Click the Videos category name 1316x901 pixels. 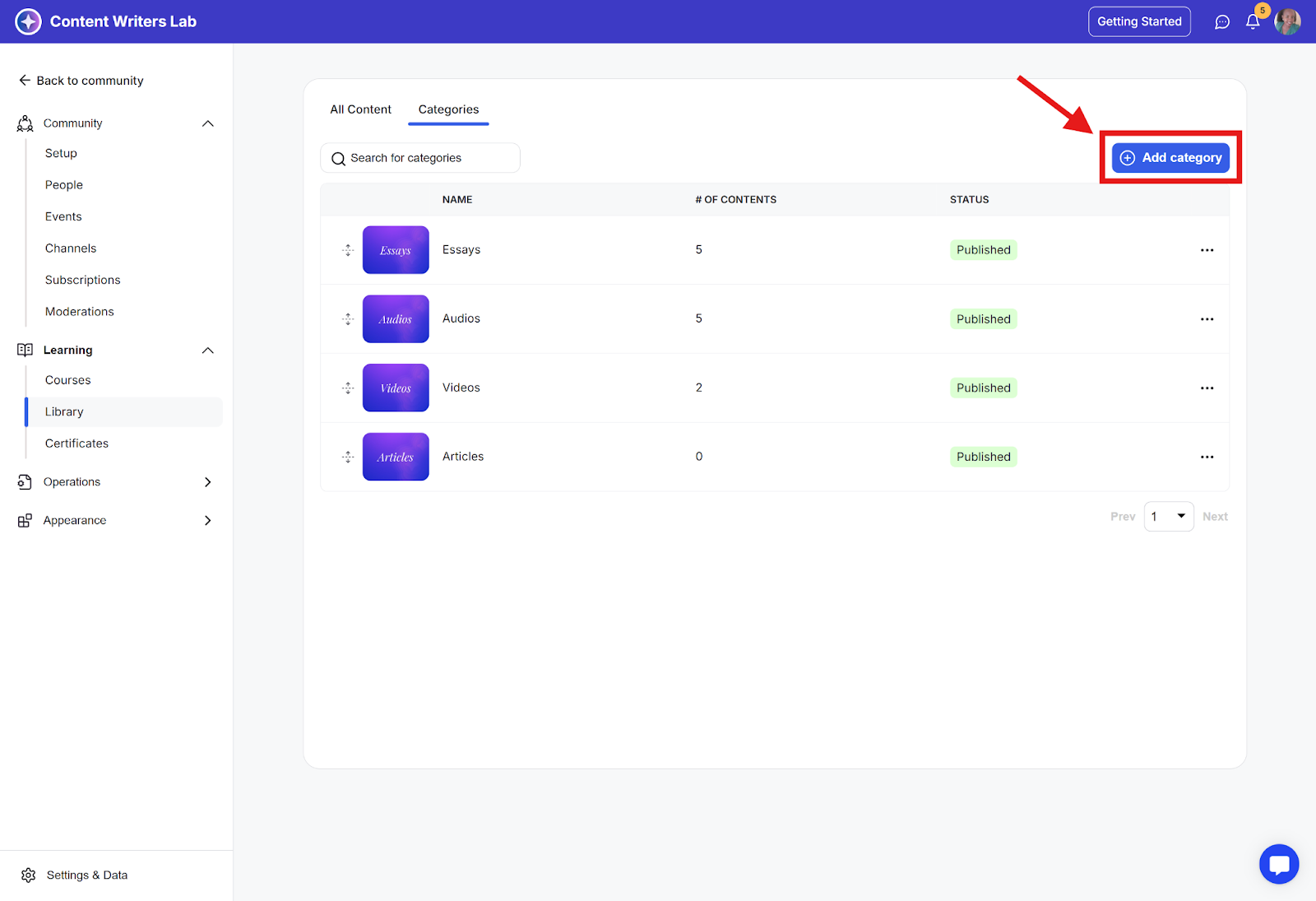pyautogui.click(x=461, y=388)
